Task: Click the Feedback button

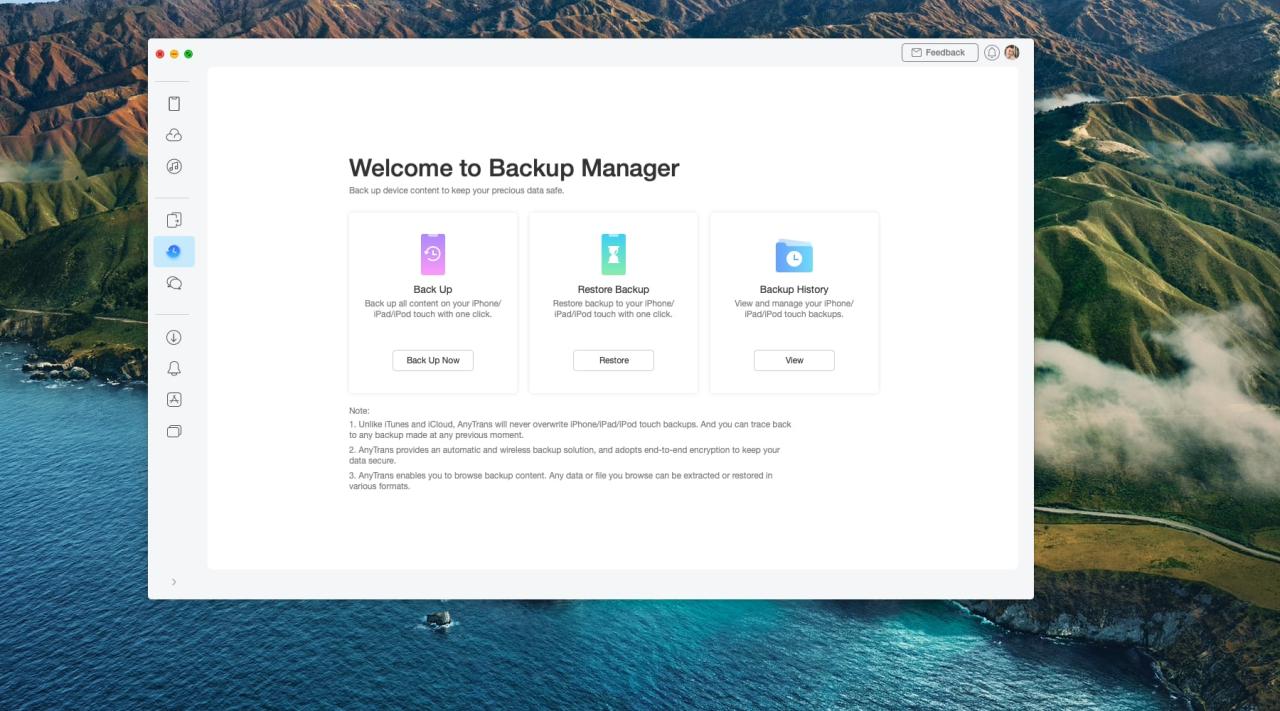Action: coord(940,53)
